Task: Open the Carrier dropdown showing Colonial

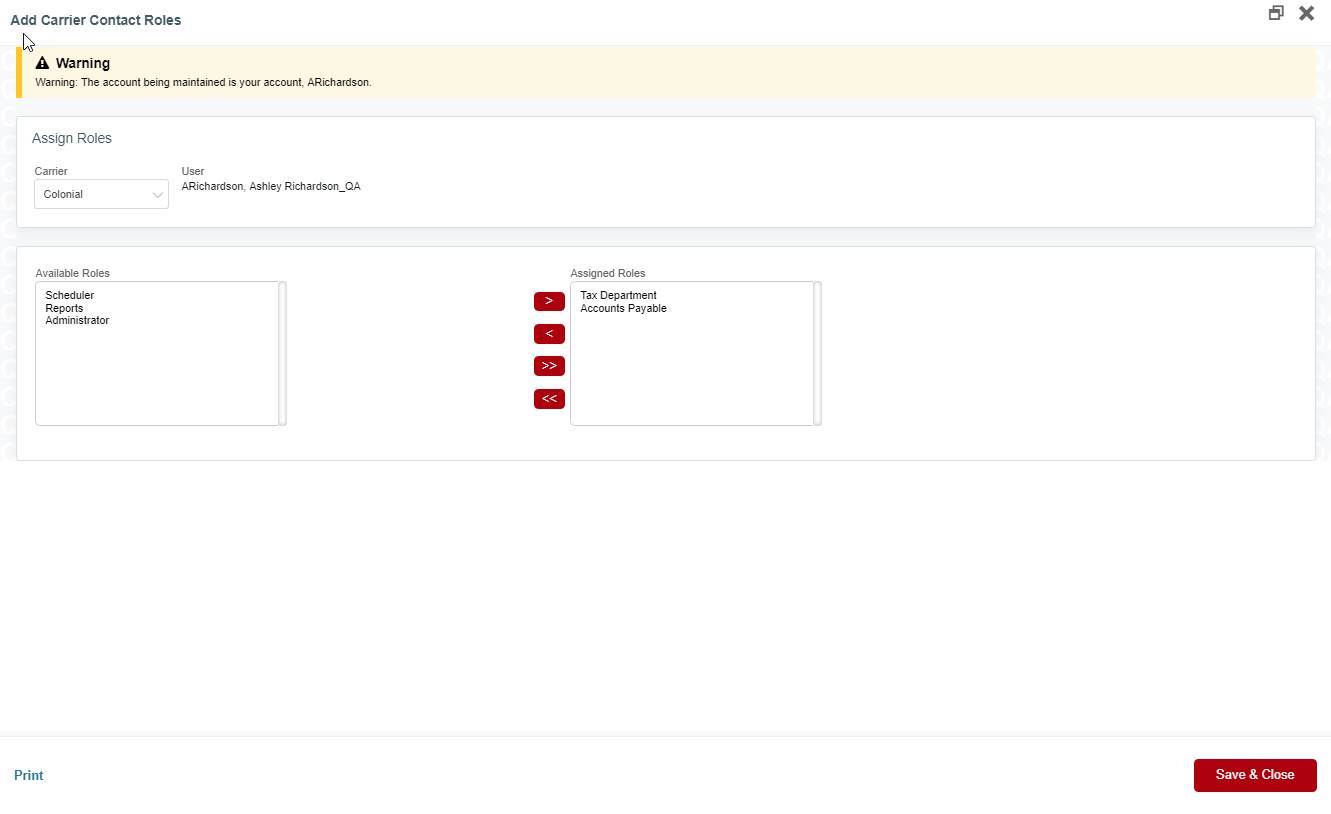Action: pyautogui.click(x=100, y=194)
